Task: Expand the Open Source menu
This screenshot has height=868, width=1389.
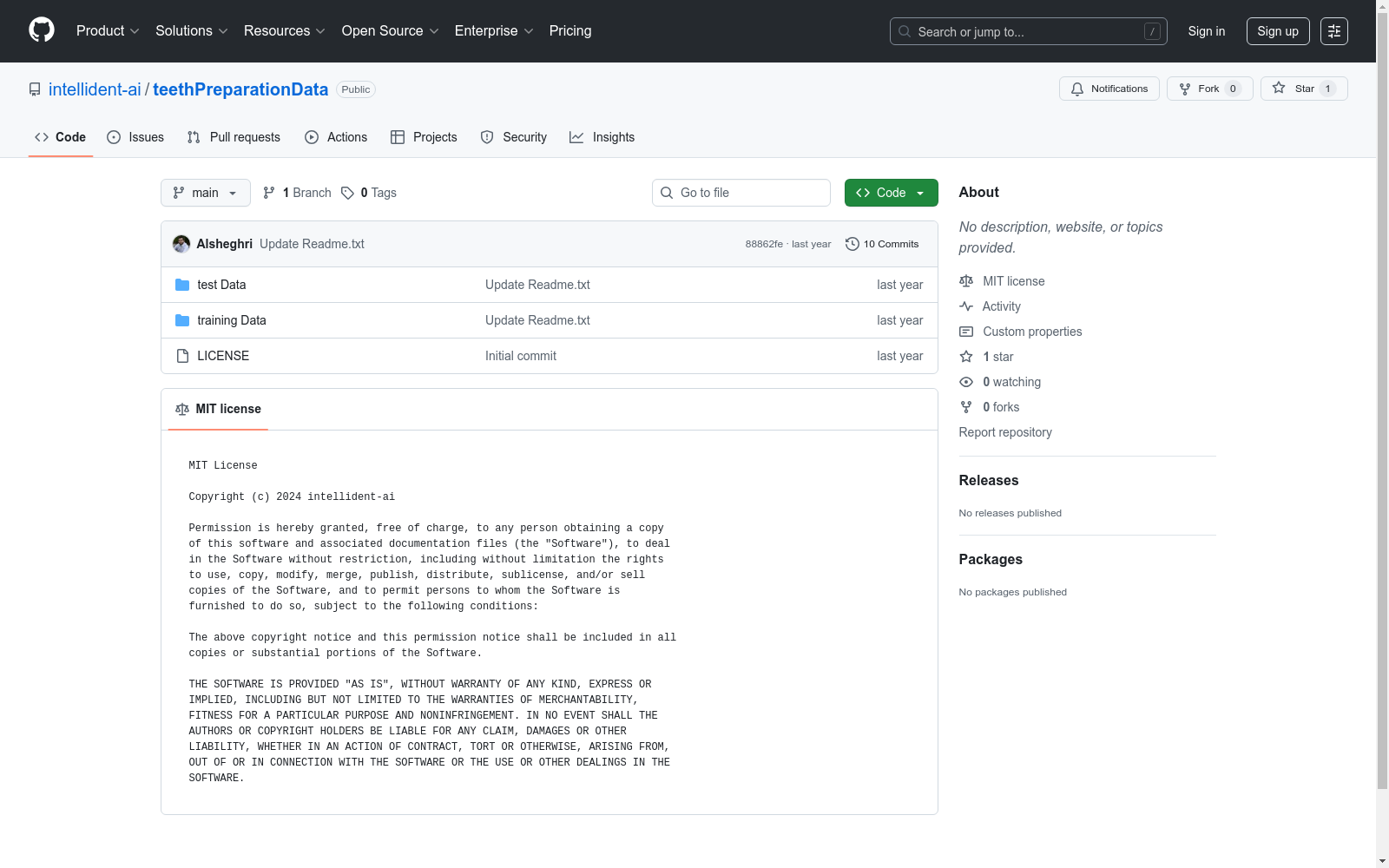Action: (x=391, y=31)
